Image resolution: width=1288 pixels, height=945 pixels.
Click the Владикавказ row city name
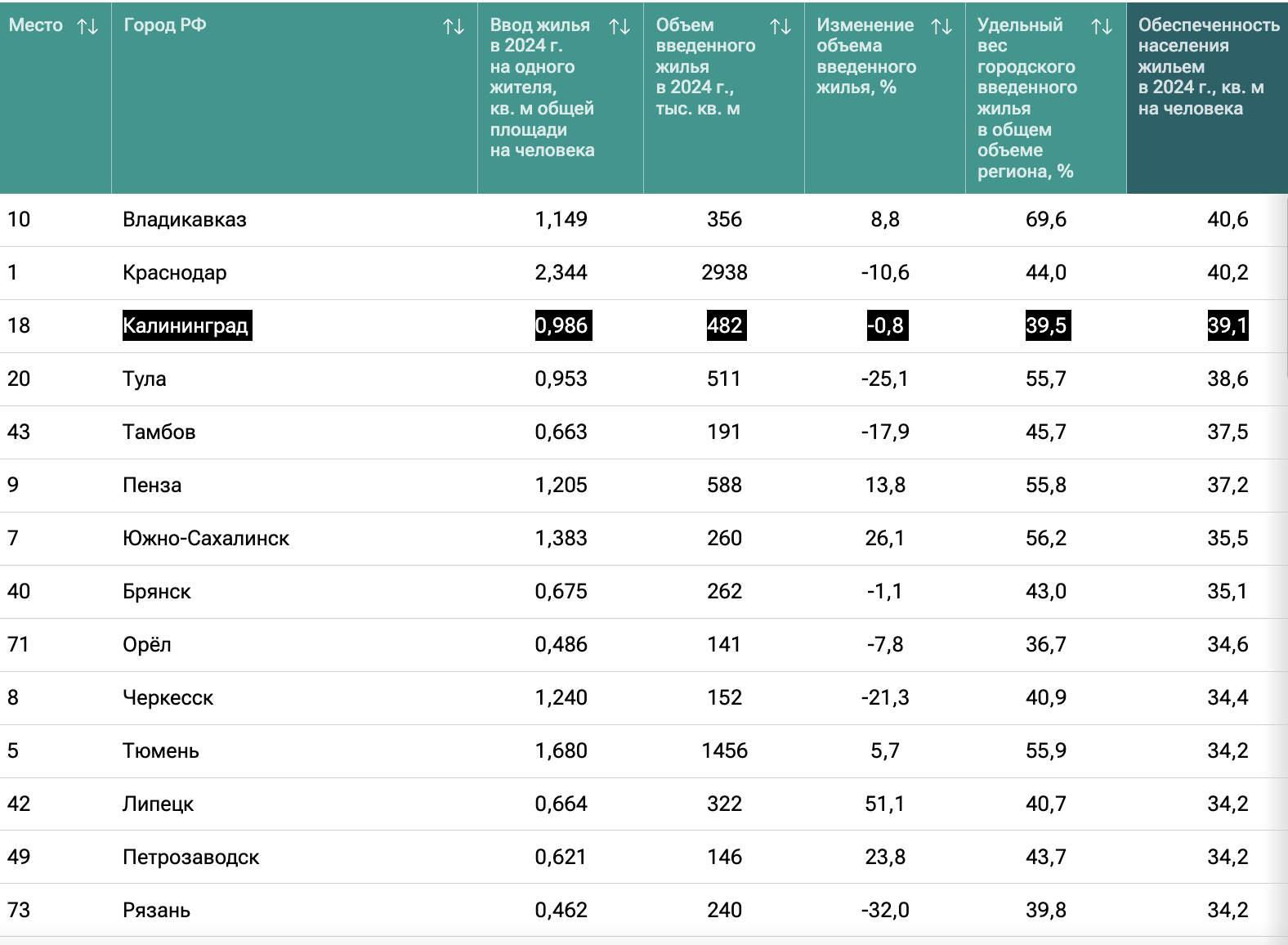[x=185, y=219]
